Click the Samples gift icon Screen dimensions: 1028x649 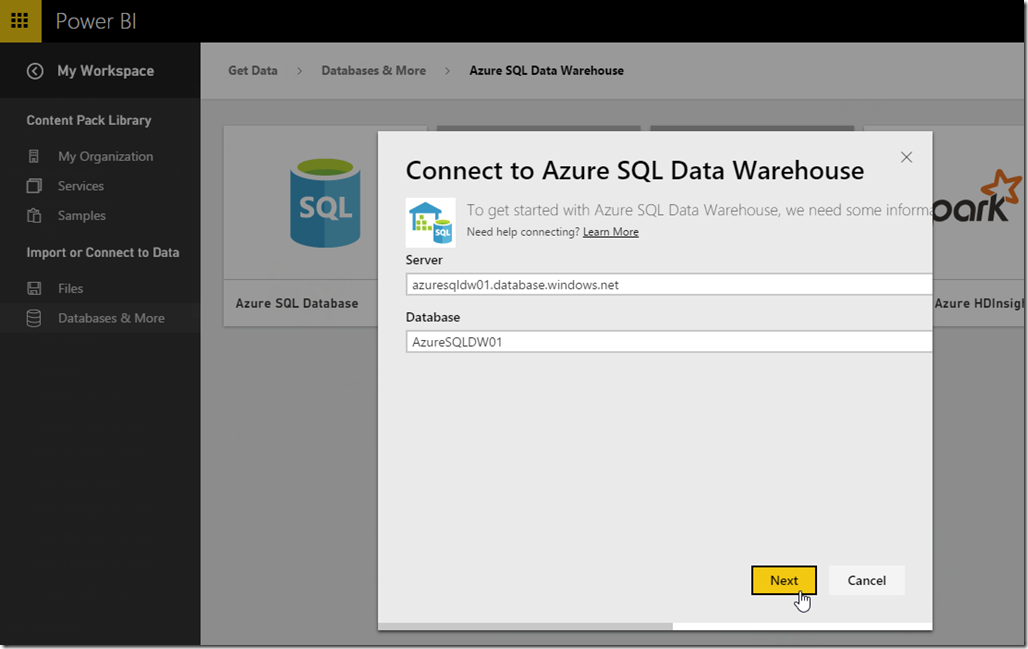coord(34,215)
